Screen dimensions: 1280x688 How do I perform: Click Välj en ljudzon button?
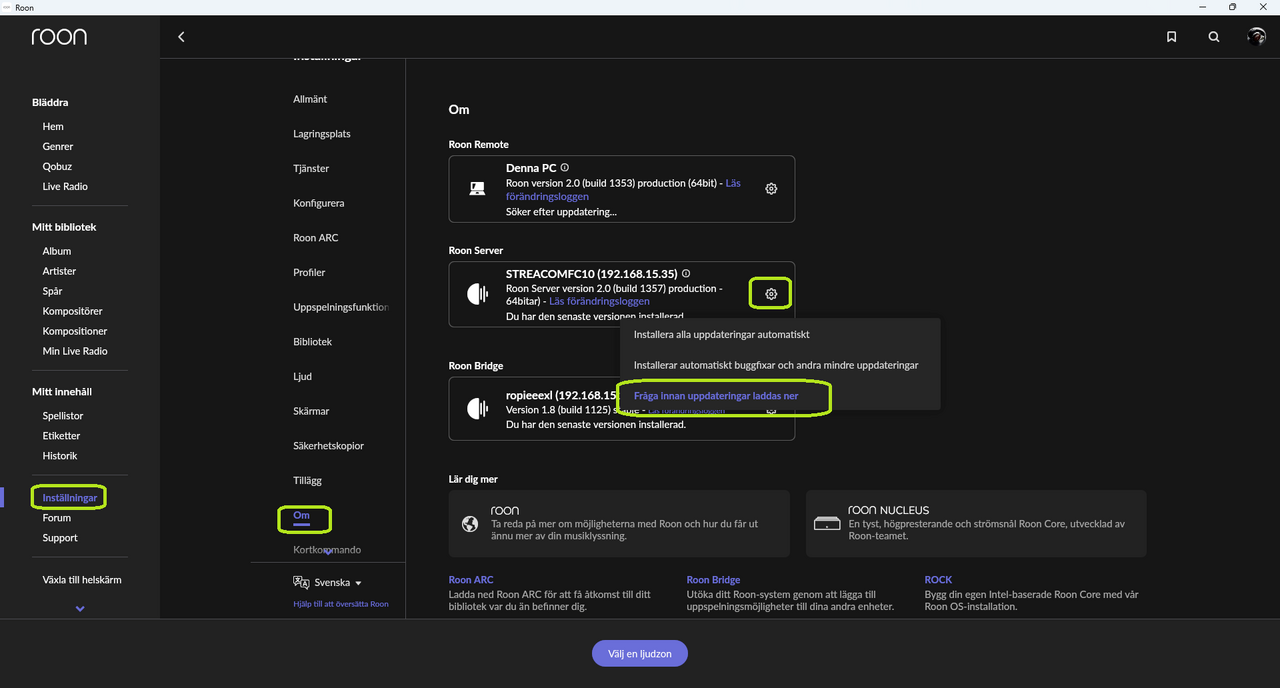640,654
